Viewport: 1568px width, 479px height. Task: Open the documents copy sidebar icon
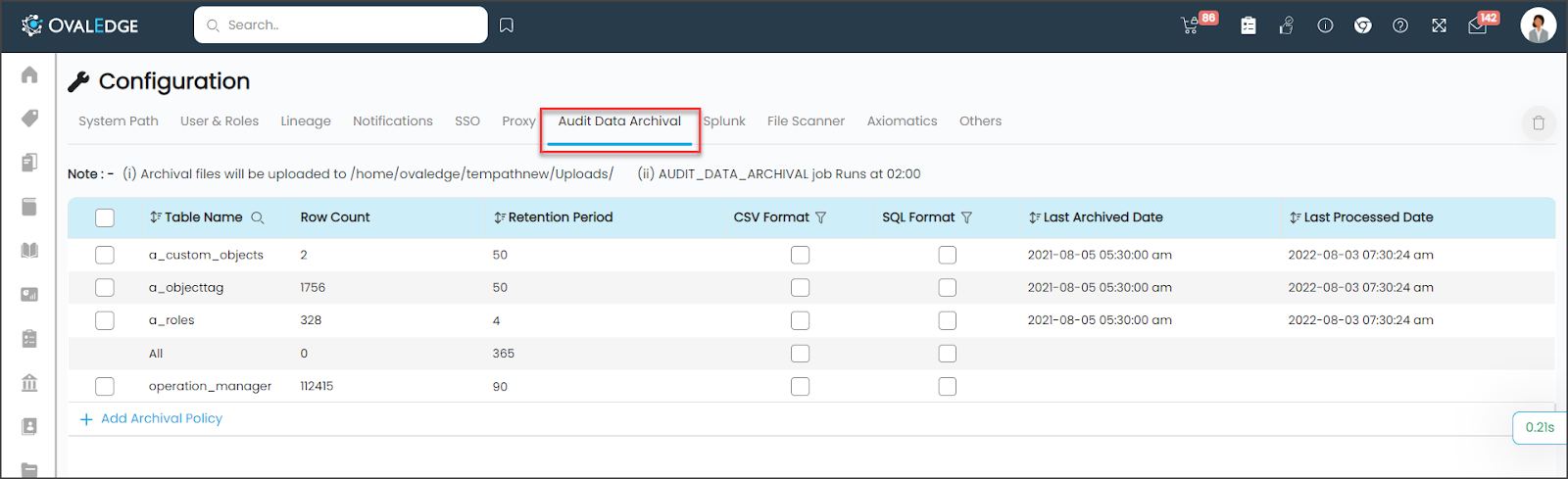29,163
